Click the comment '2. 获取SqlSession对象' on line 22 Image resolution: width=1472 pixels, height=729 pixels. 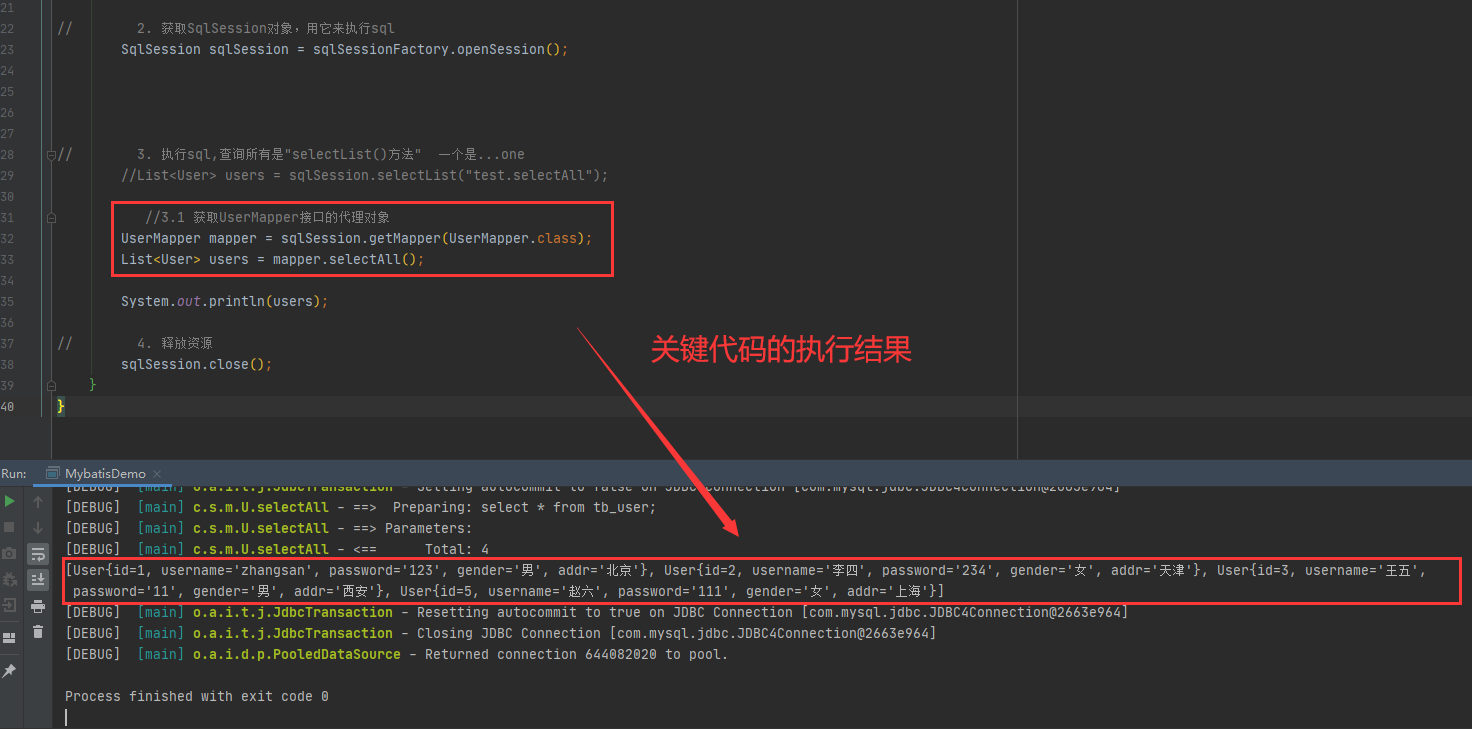point(266,28)
